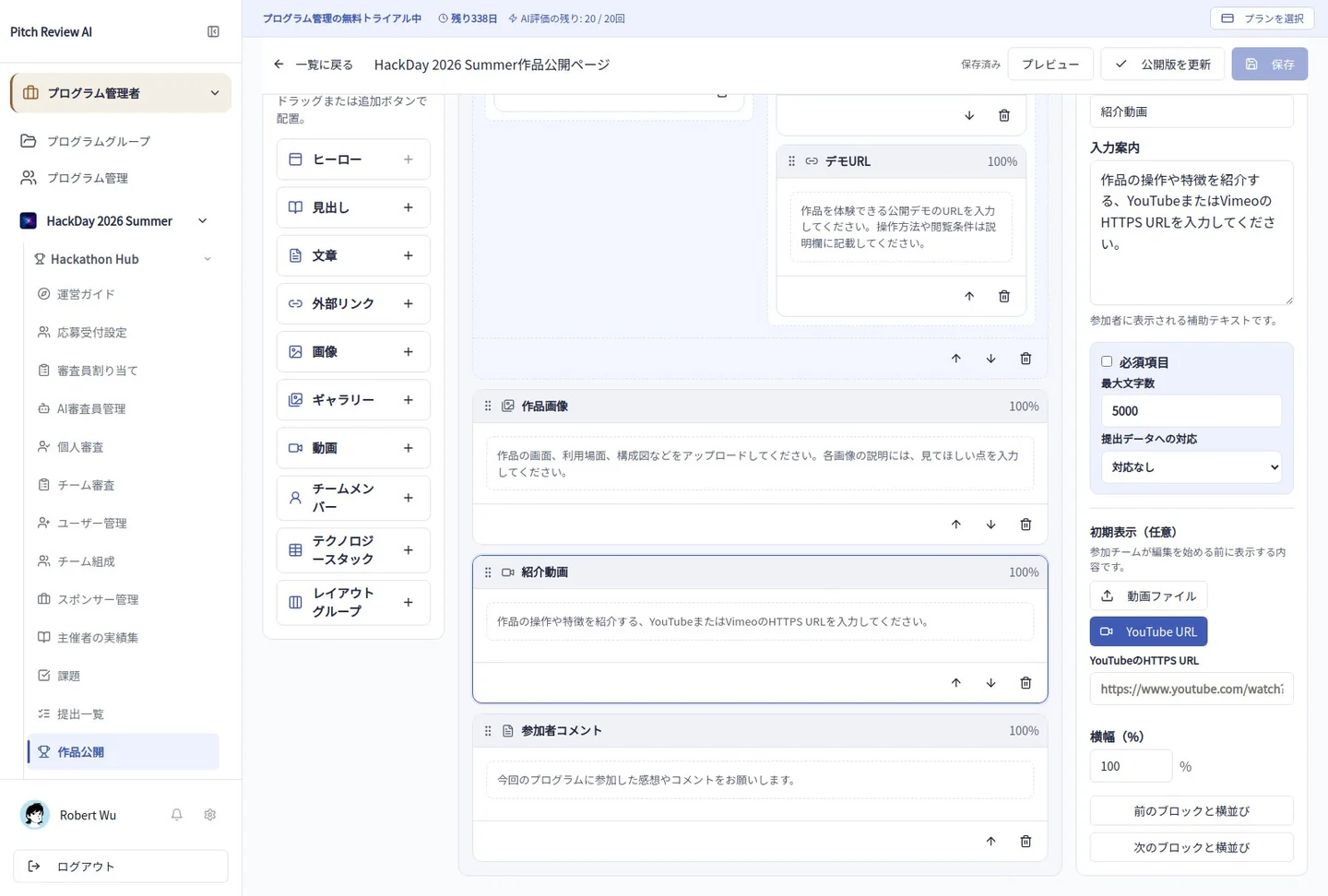Focus the YouTubeのHTTPS URL input

point(1192,689)
